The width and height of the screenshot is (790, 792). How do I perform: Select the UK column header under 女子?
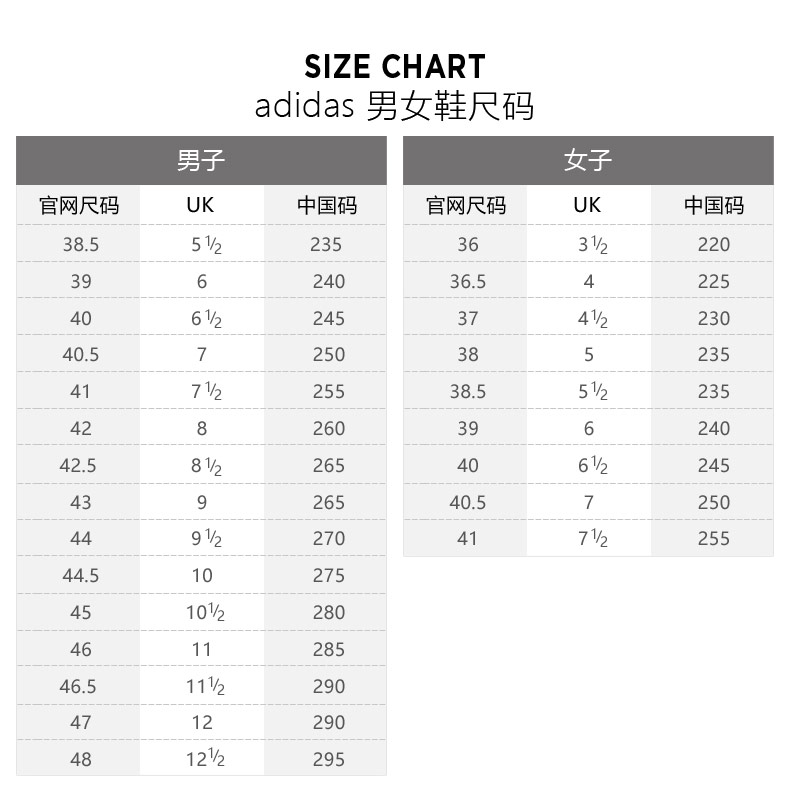click(588, 206)
